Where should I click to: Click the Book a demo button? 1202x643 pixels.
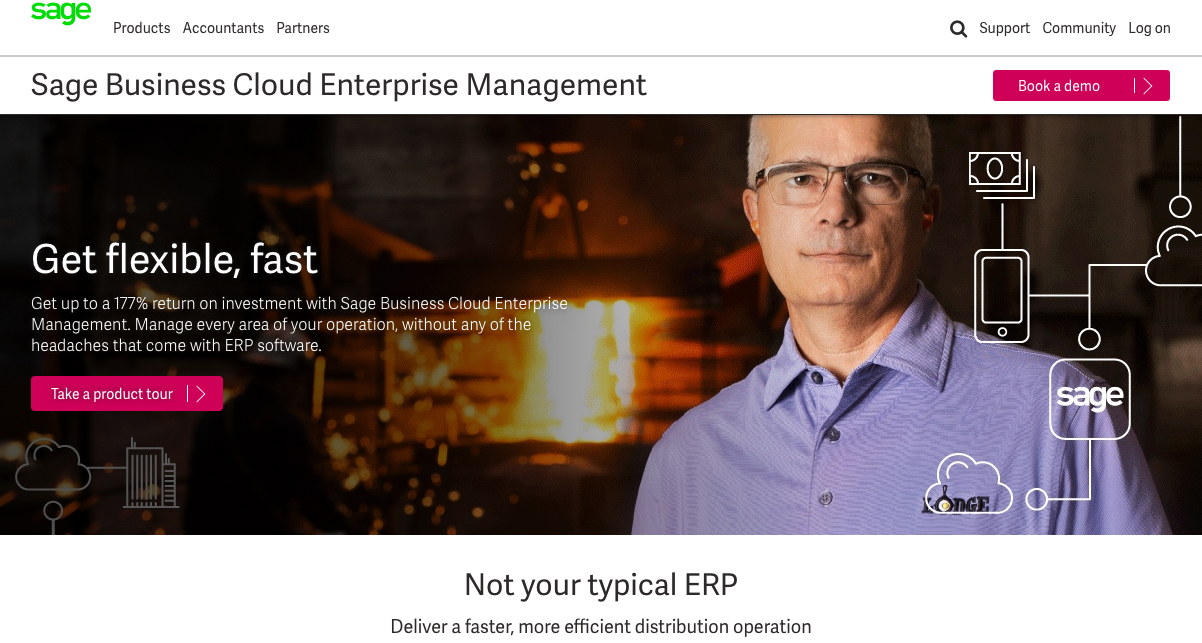tap(1081, 86)
